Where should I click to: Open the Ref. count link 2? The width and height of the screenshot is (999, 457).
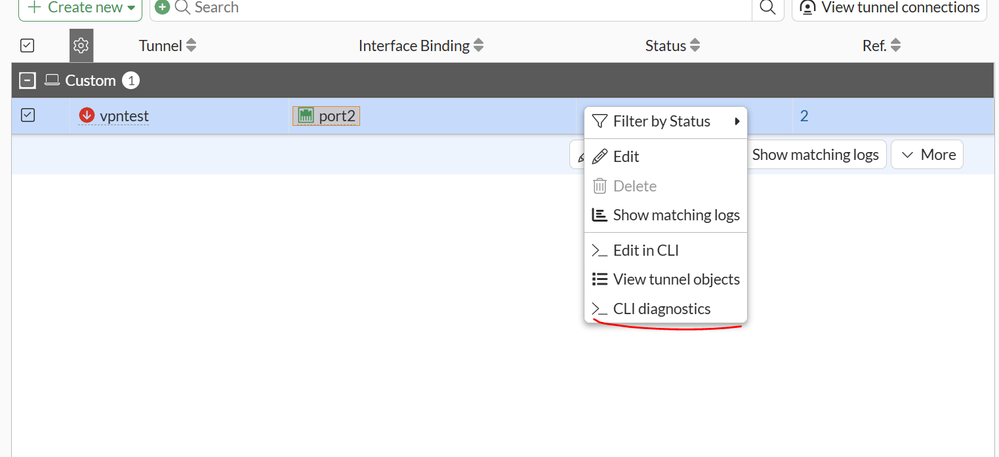pos(804,116)
